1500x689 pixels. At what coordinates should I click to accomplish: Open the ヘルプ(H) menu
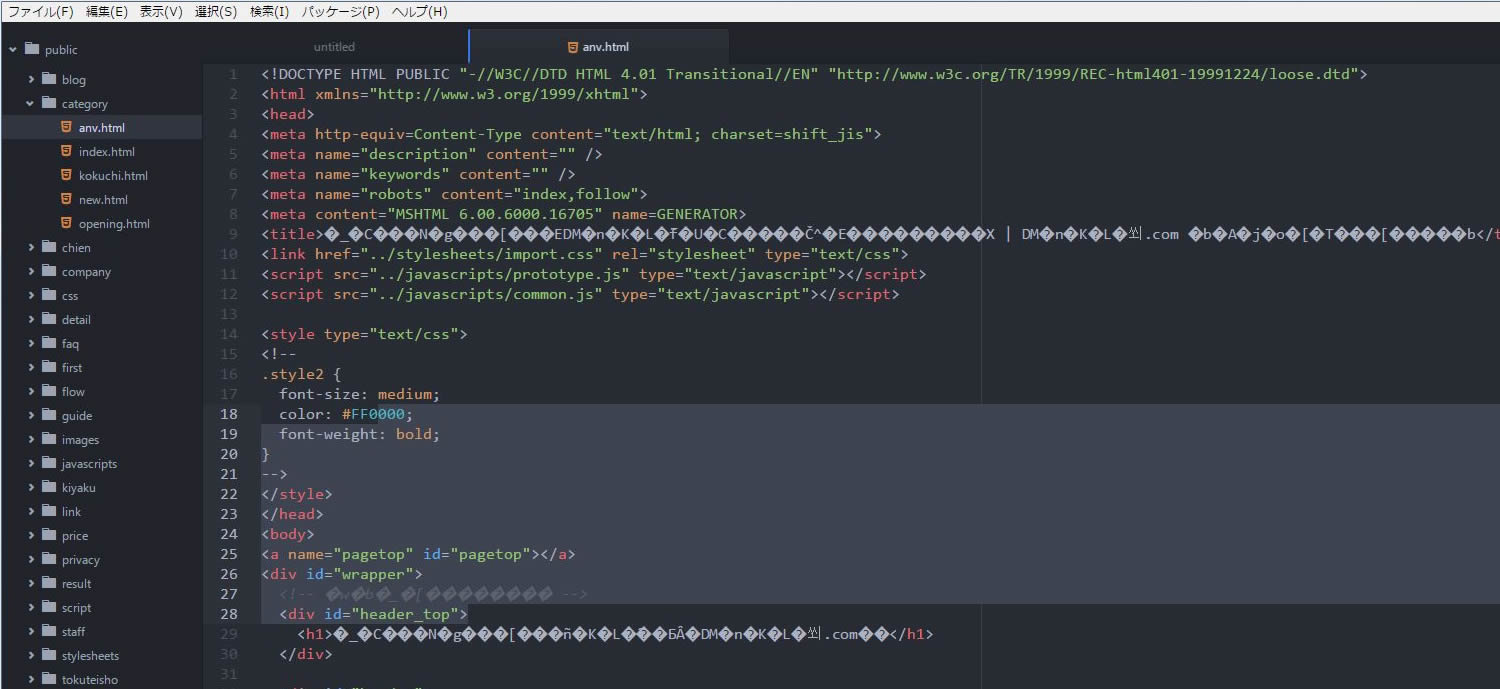(419, 12)
